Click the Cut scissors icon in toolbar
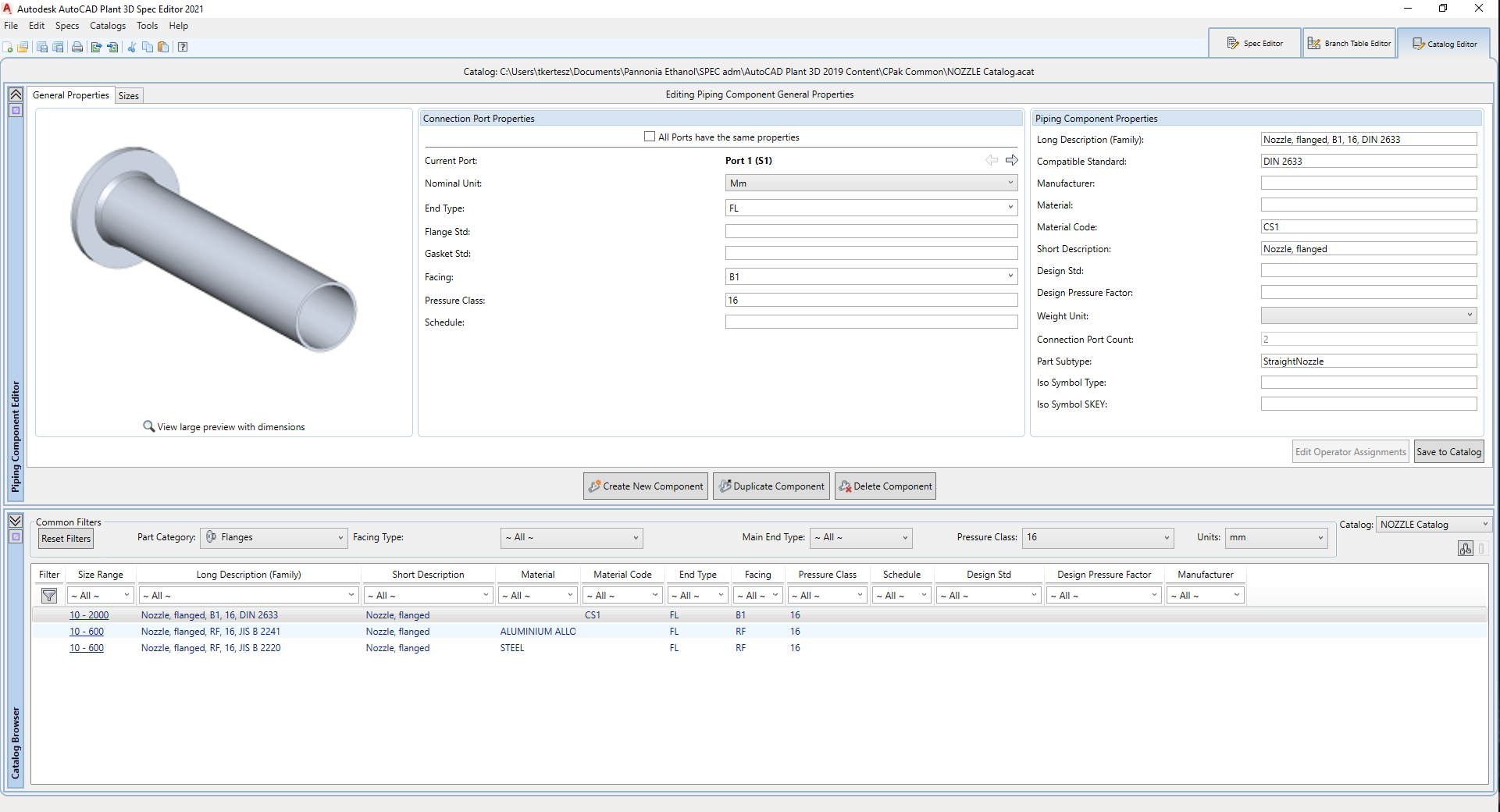This screenshot has height=812, width=1500. [131, 48]
